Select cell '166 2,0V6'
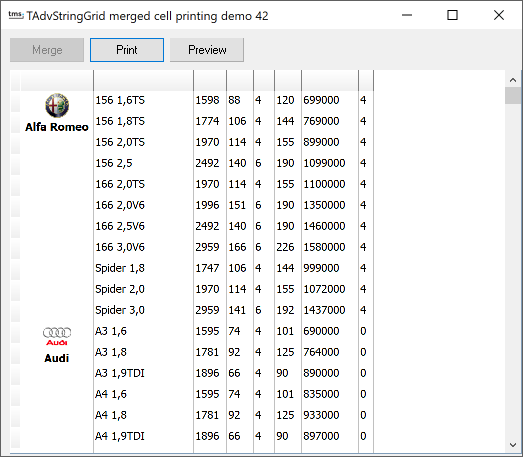523x457 pixels. point(120,205)
